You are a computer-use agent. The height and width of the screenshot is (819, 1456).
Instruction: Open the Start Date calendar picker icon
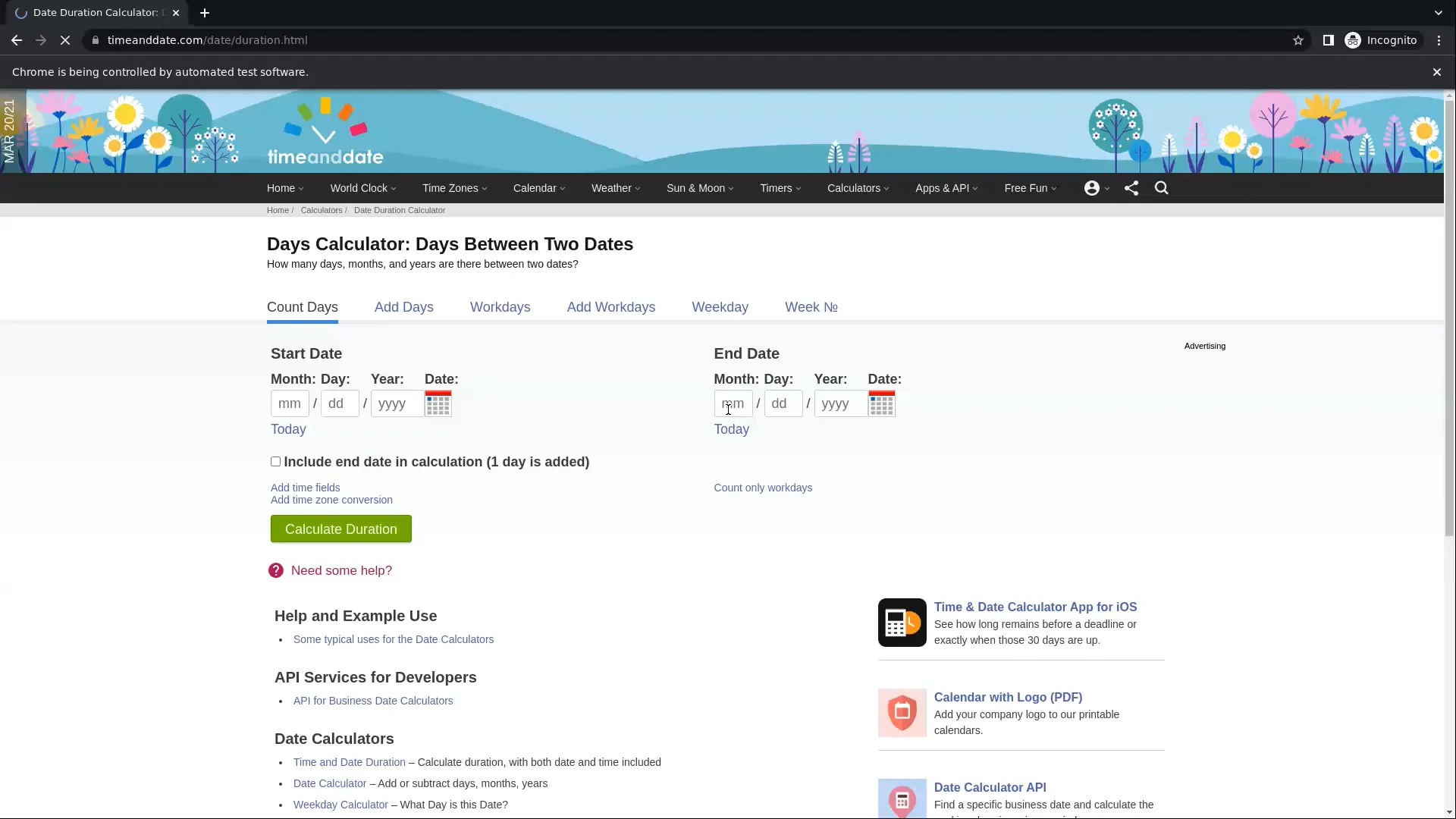click(438, 403)
